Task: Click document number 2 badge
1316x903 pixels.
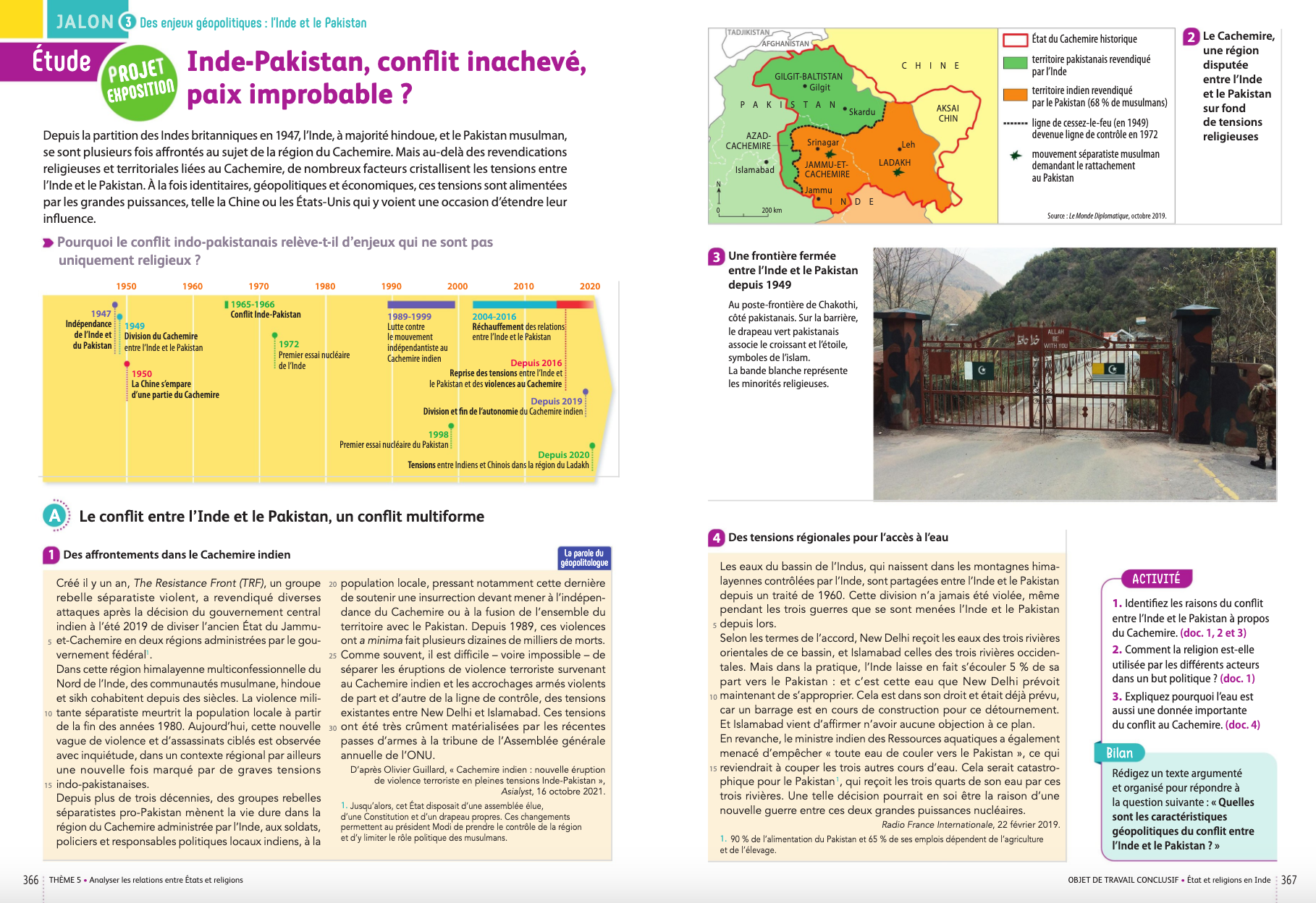Action: [x=1191, y=36]
